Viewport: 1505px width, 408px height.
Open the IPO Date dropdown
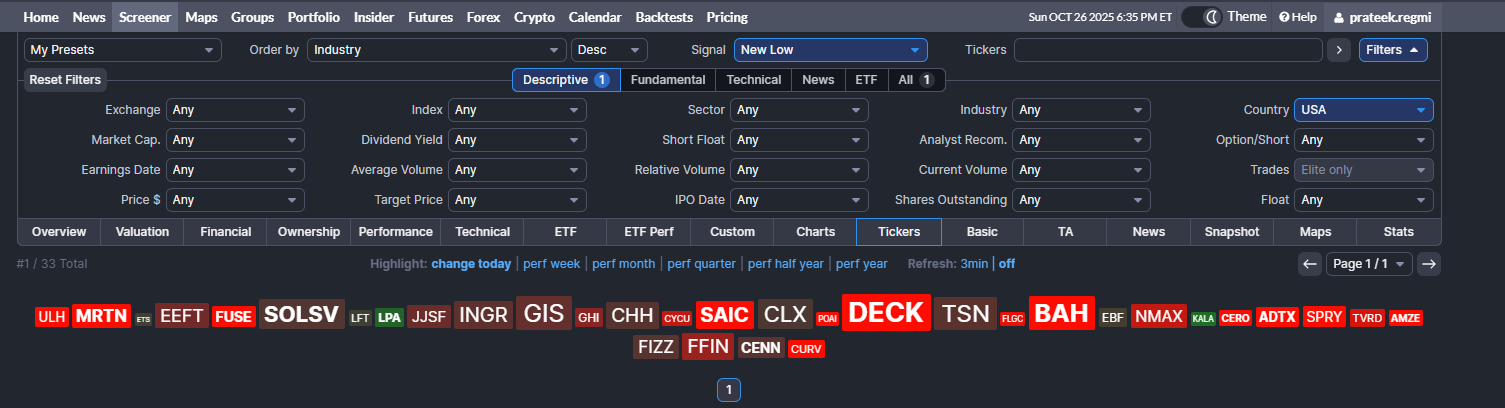point(799,200)
